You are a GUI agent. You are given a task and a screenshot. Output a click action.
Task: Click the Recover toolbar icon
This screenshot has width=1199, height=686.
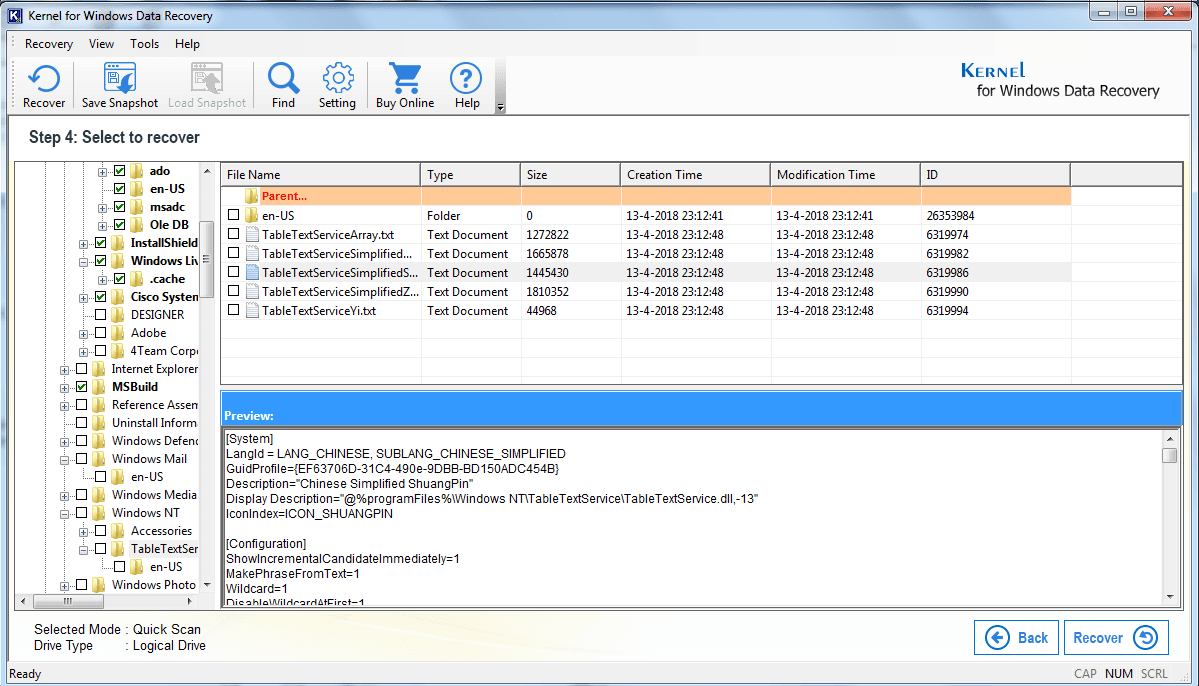[x=44, y=79]
